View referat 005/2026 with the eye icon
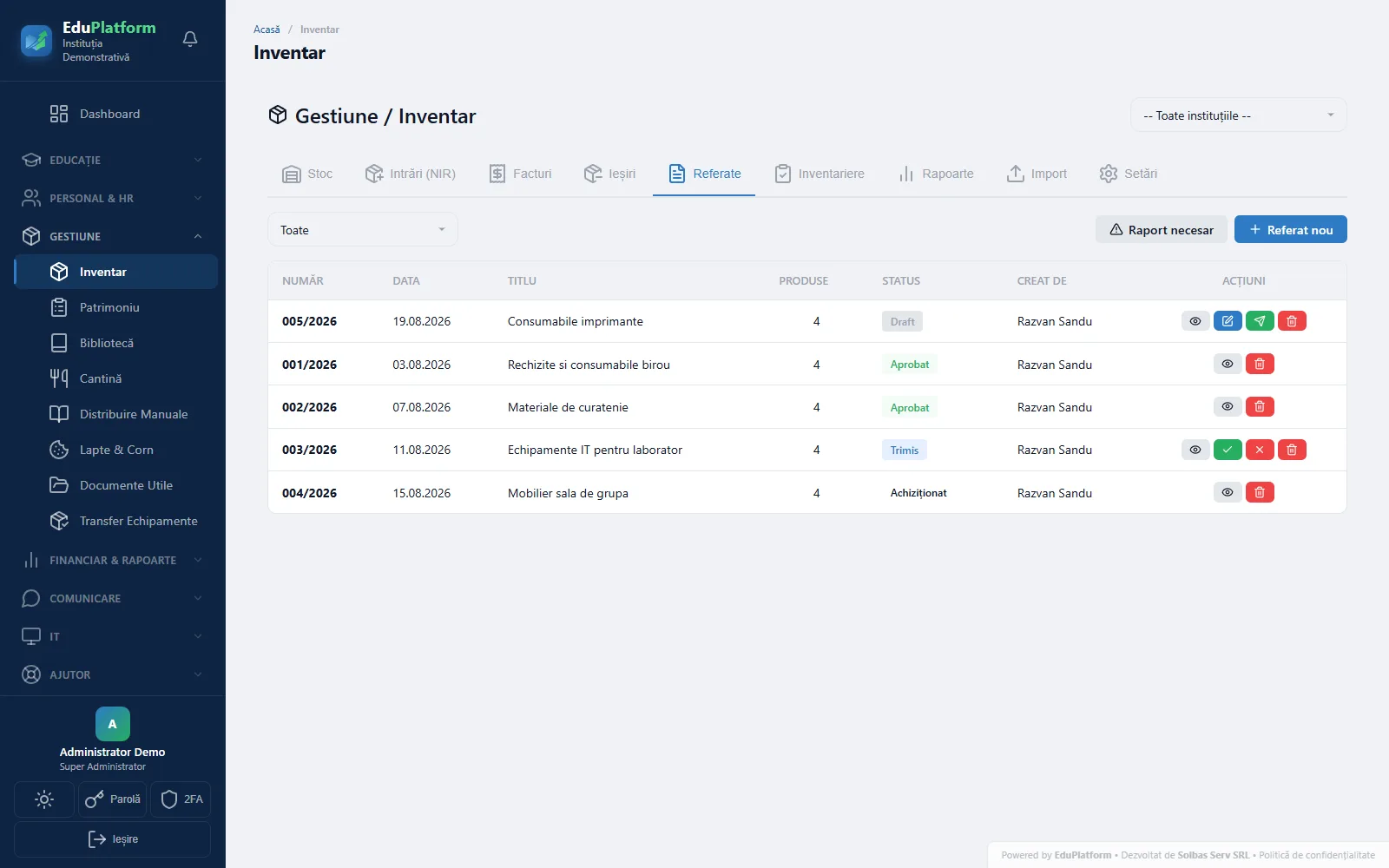 (1195, 321)
